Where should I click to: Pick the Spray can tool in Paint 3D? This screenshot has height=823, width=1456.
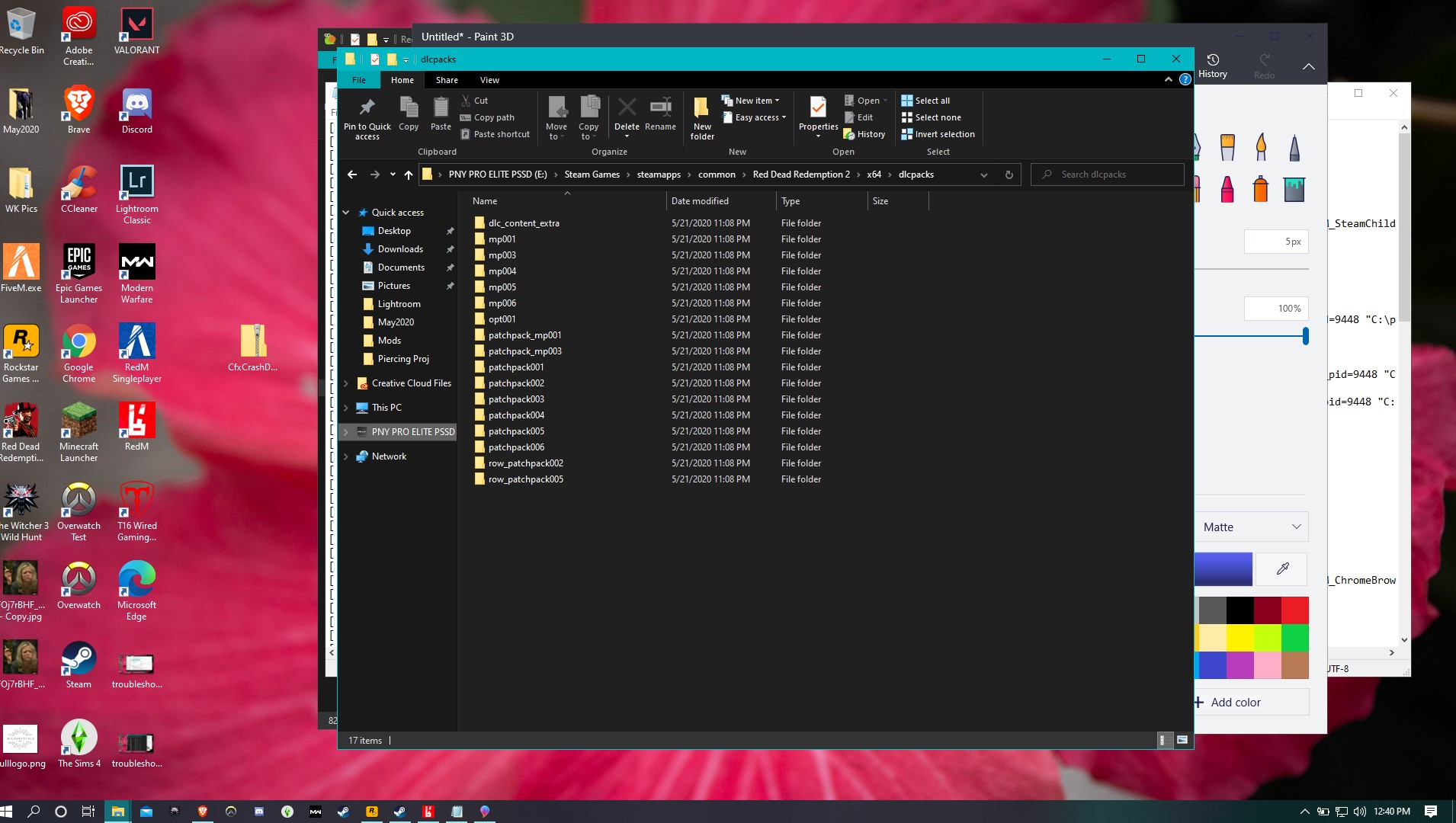click(1261, 189)
